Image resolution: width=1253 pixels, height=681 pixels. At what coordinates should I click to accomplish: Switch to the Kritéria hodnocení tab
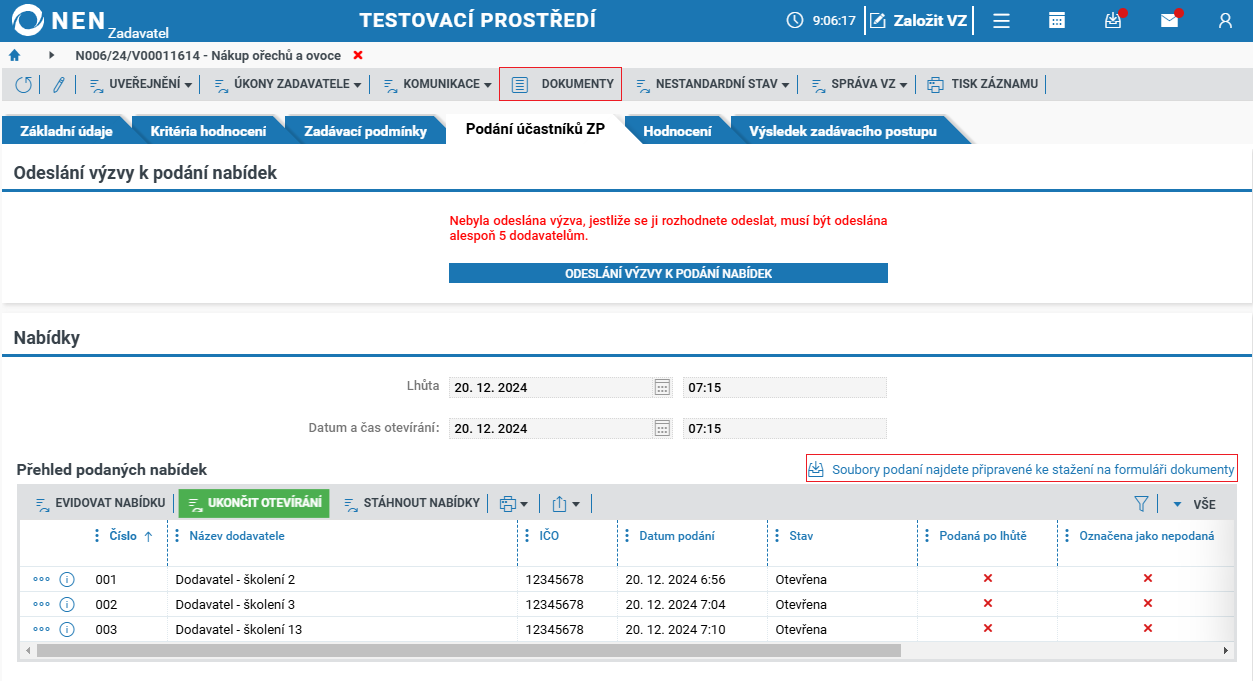coord(208,131)
